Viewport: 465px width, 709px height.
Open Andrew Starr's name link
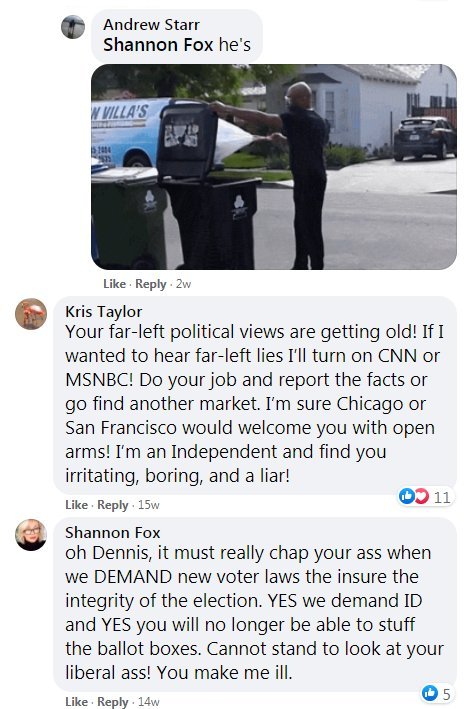pyautogui.click(x=151, y=24)
